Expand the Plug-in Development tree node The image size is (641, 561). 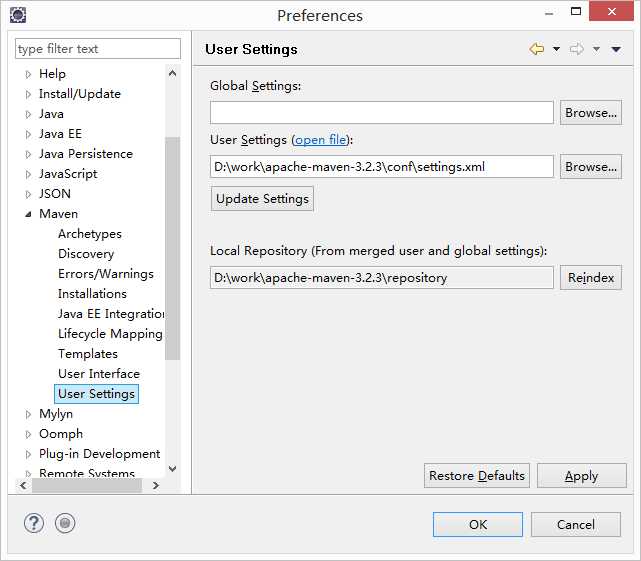tap(28, 455)
